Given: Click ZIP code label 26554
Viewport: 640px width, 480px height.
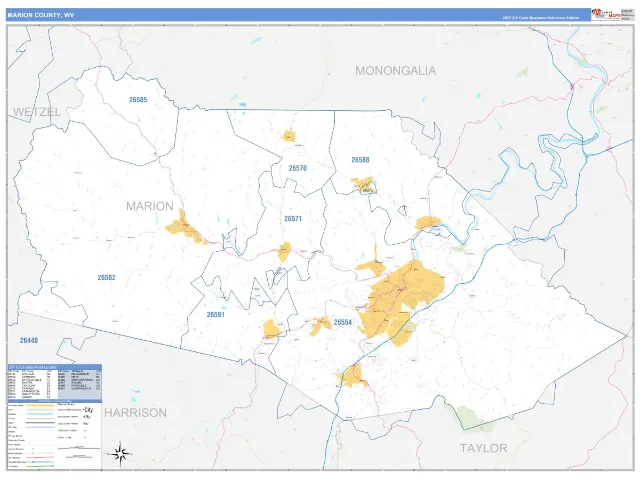Looking at the screenshot, I should [343, 322].
